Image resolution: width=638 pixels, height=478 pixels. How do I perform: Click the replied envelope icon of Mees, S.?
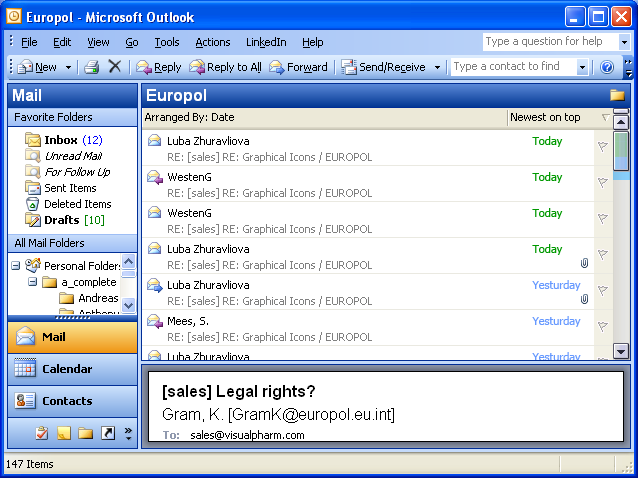tap(155, 321)
